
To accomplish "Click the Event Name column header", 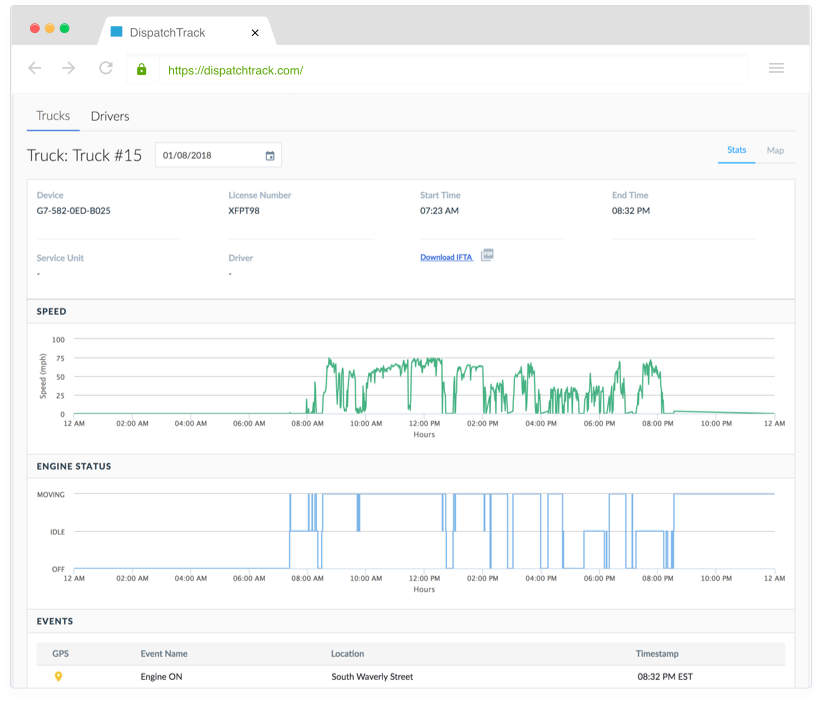I will click(164, 654).
